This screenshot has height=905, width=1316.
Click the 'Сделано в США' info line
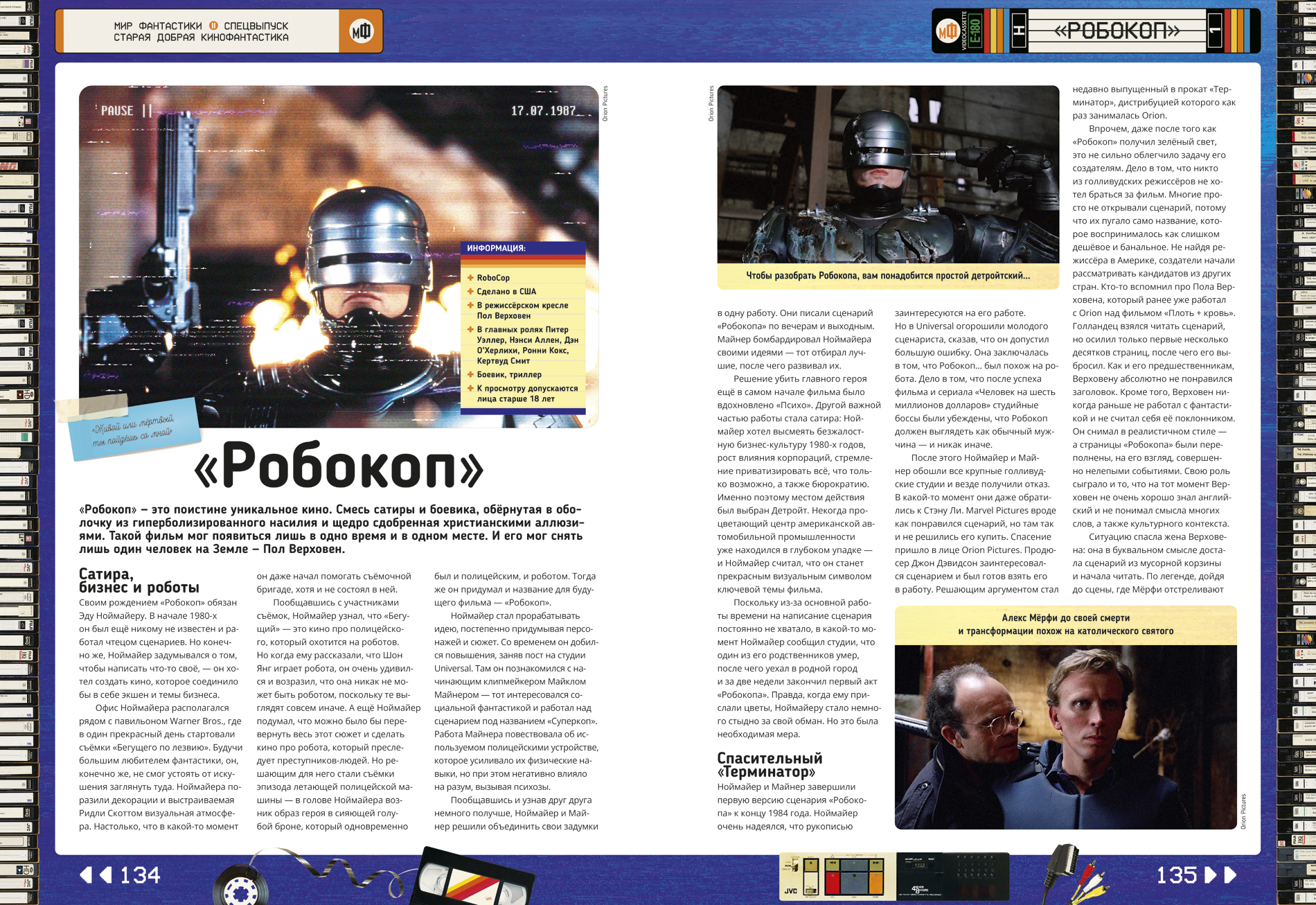coord(506,292)
